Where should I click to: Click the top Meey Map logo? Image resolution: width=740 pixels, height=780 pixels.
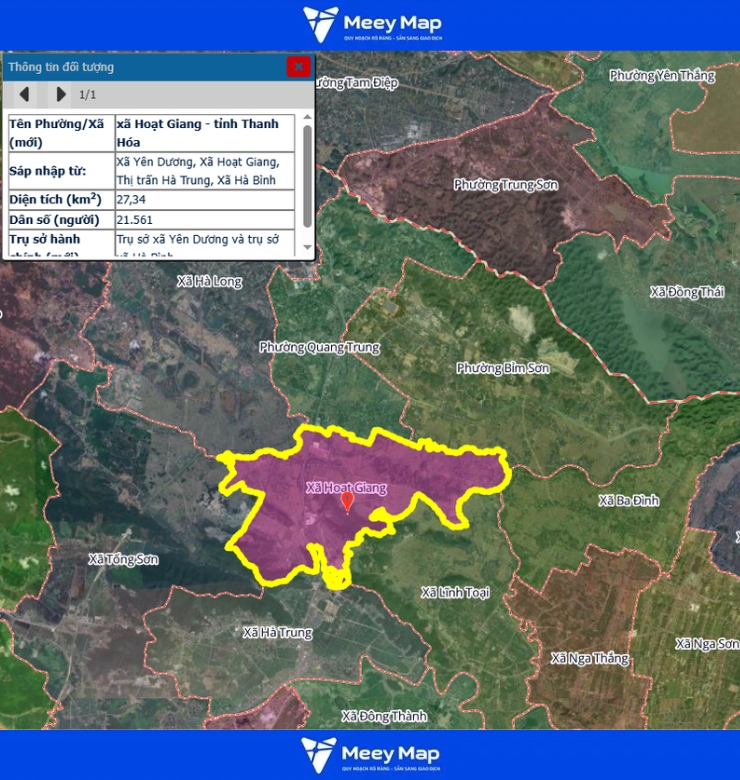click(371, 25)
